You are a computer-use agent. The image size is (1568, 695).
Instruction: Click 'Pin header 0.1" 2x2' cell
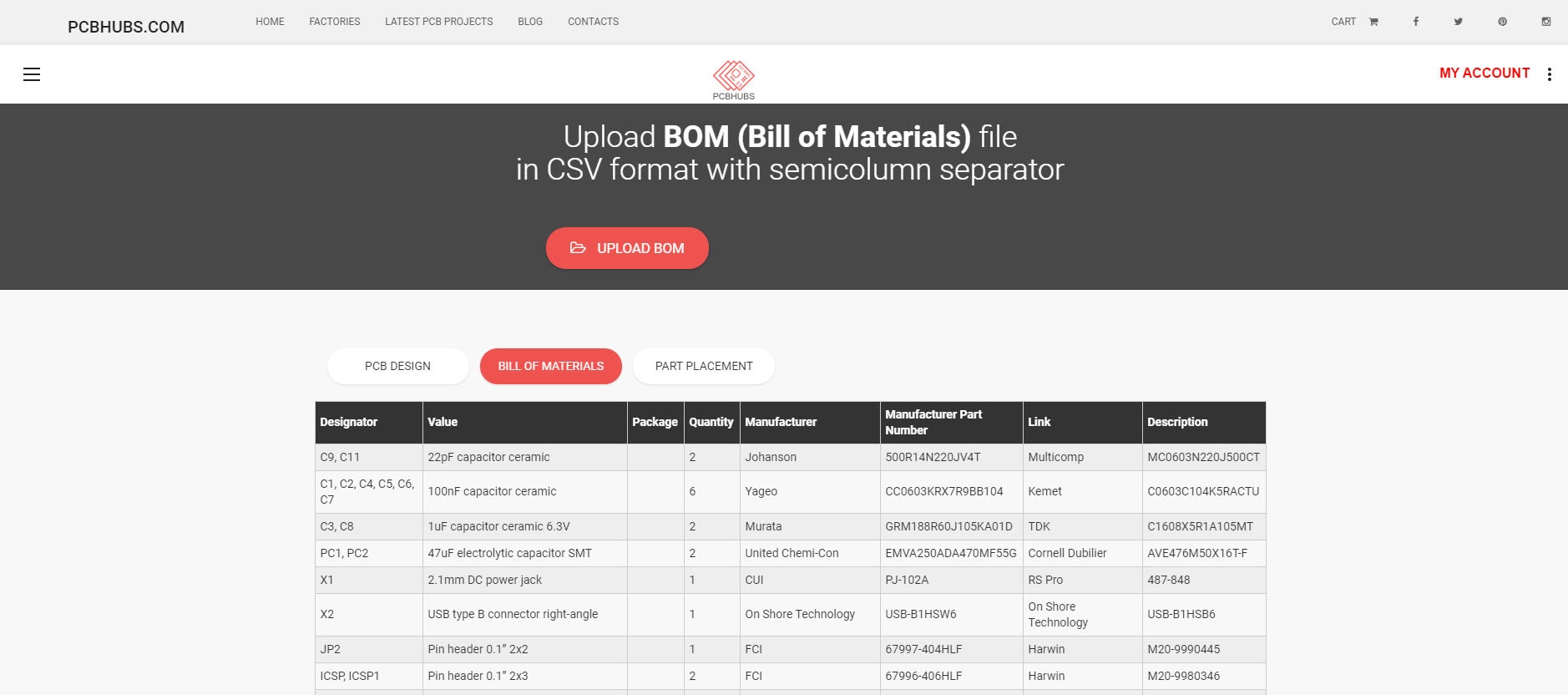[525, 649]
